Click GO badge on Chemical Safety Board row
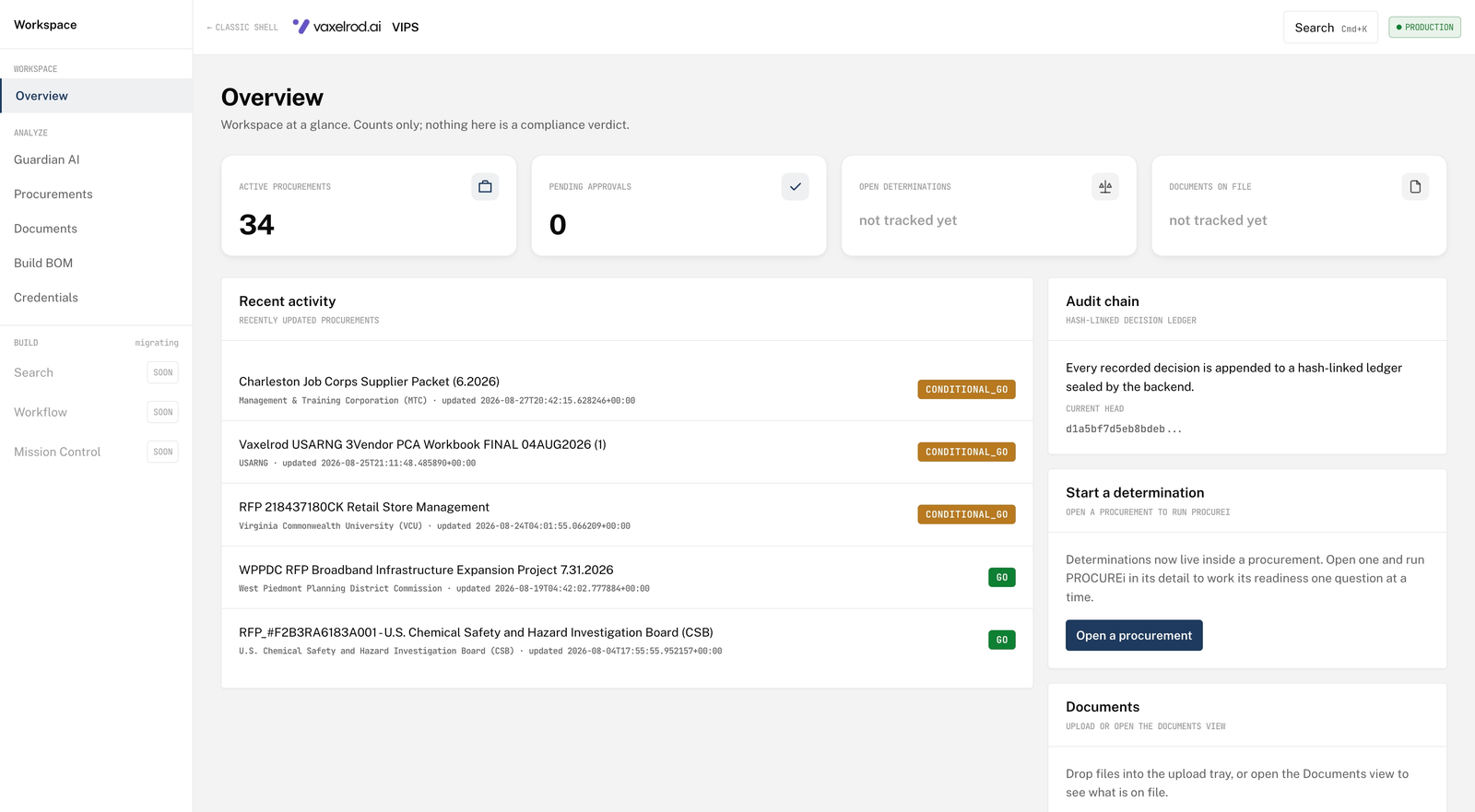This screenshot has width=1475, height=812. coord(1001,640)
